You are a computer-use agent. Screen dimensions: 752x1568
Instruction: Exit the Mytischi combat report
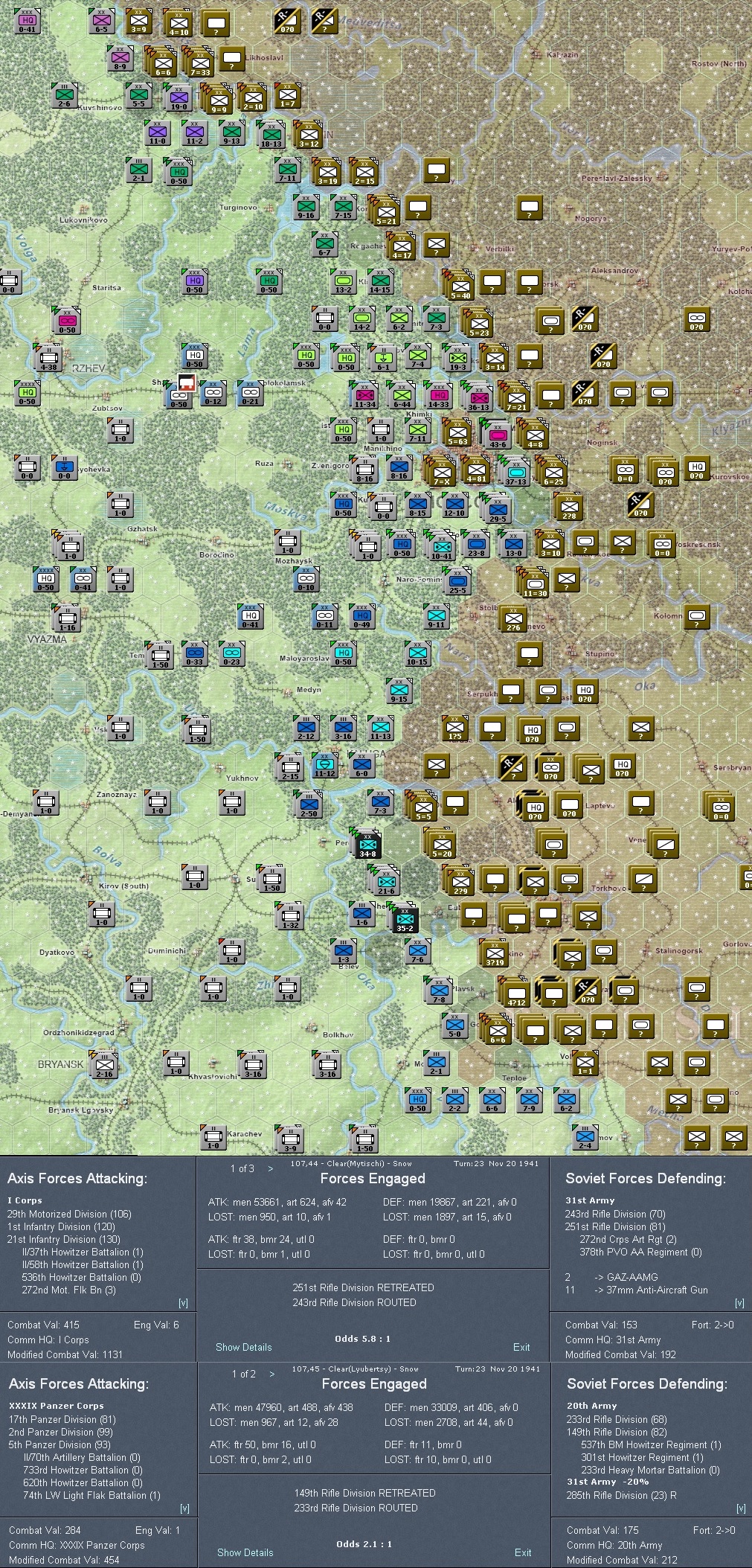coord(521,1347)
